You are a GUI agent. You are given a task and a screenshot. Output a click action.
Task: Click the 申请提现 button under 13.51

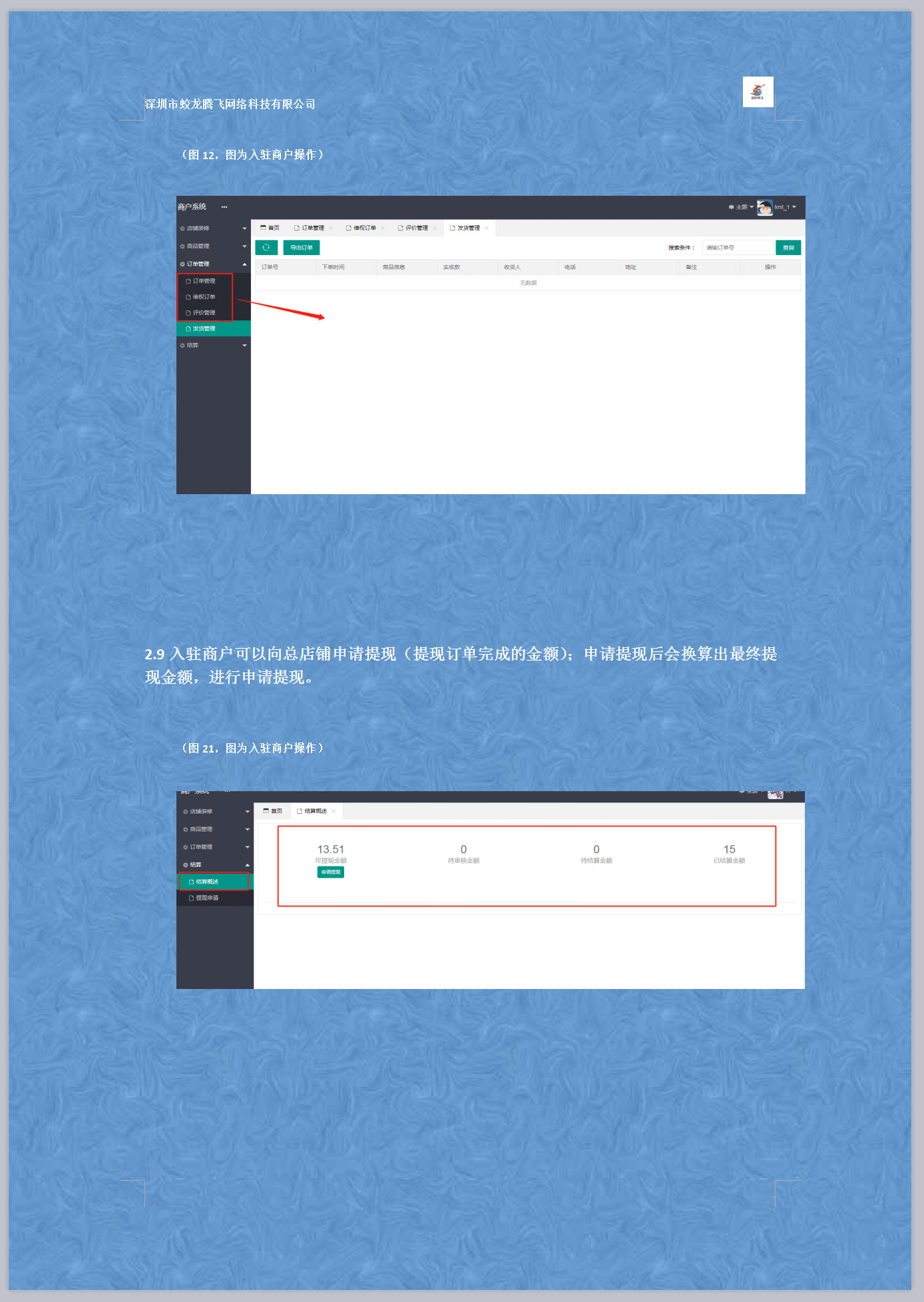331,872
